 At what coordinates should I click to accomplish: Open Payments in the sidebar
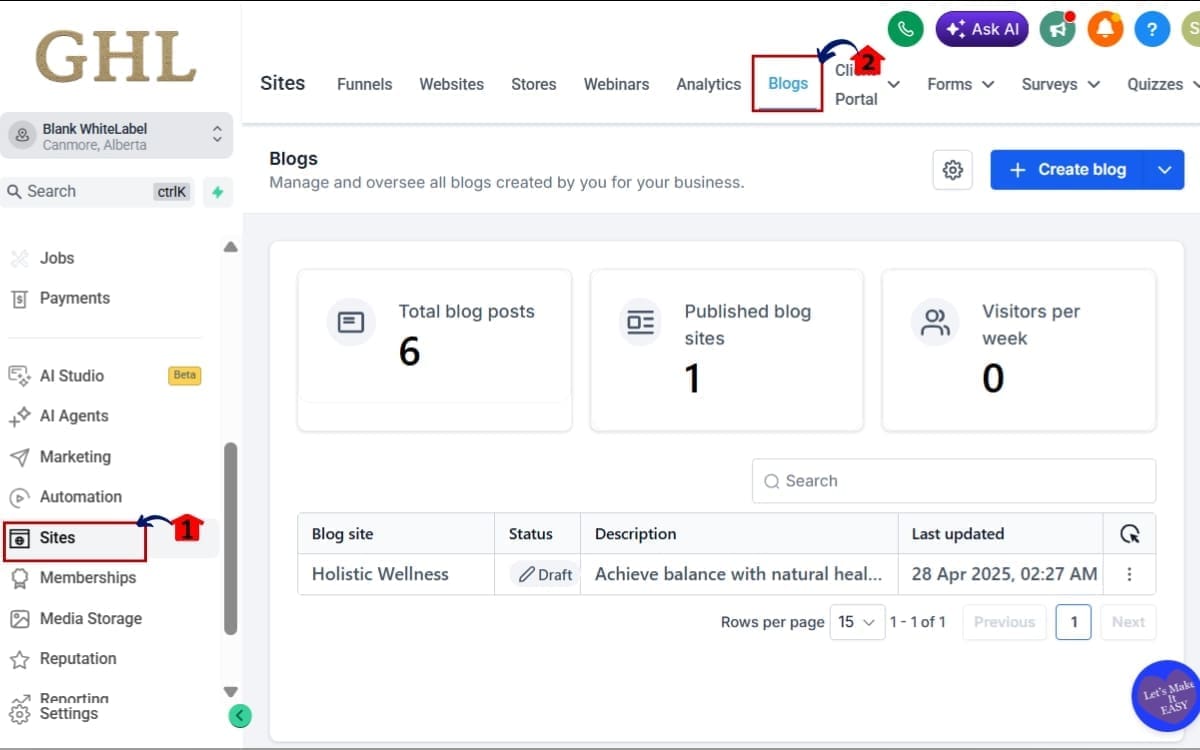(74, 298)
